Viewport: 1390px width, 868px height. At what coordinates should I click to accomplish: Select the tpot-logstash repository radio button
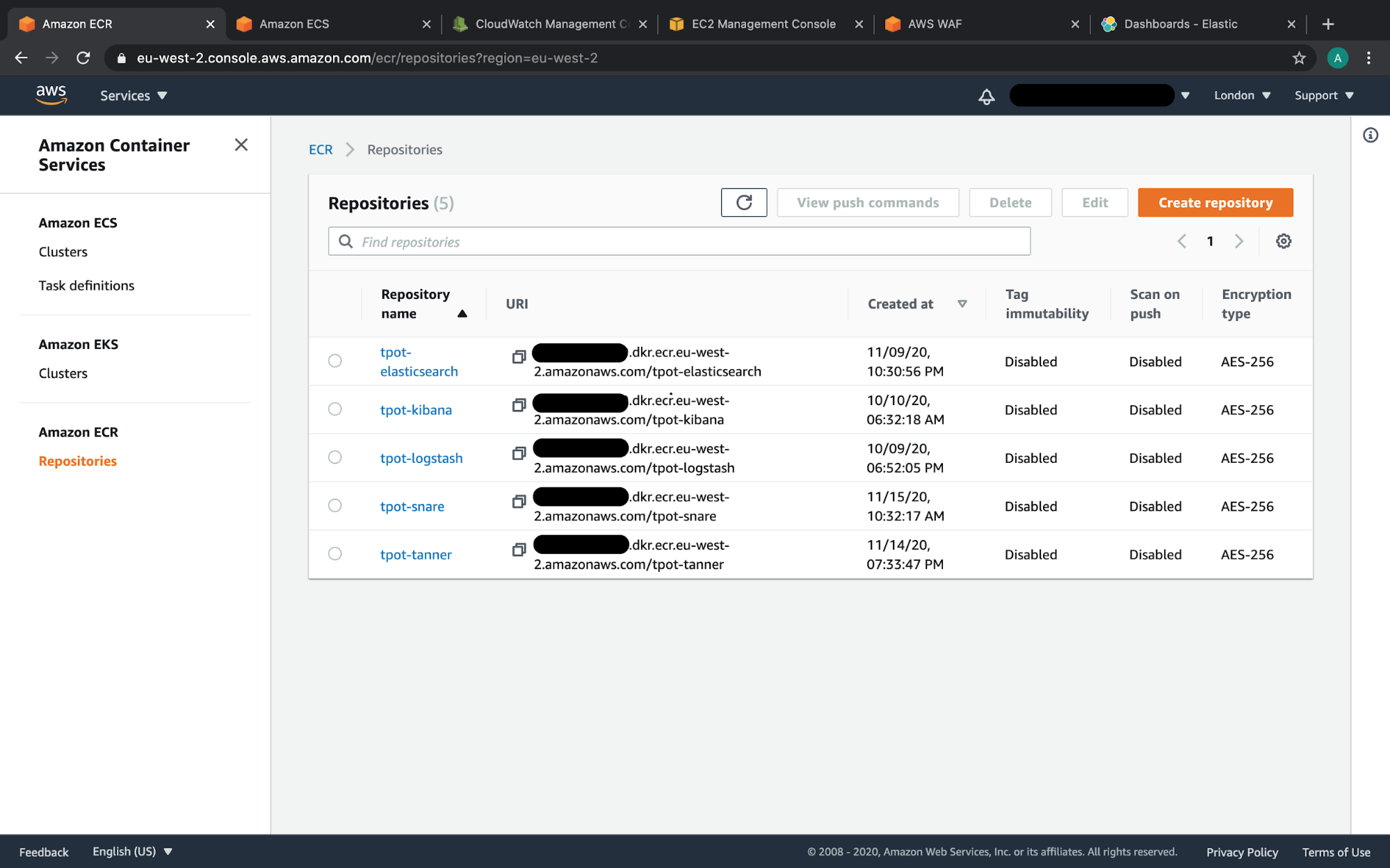[x=335, y=457]
